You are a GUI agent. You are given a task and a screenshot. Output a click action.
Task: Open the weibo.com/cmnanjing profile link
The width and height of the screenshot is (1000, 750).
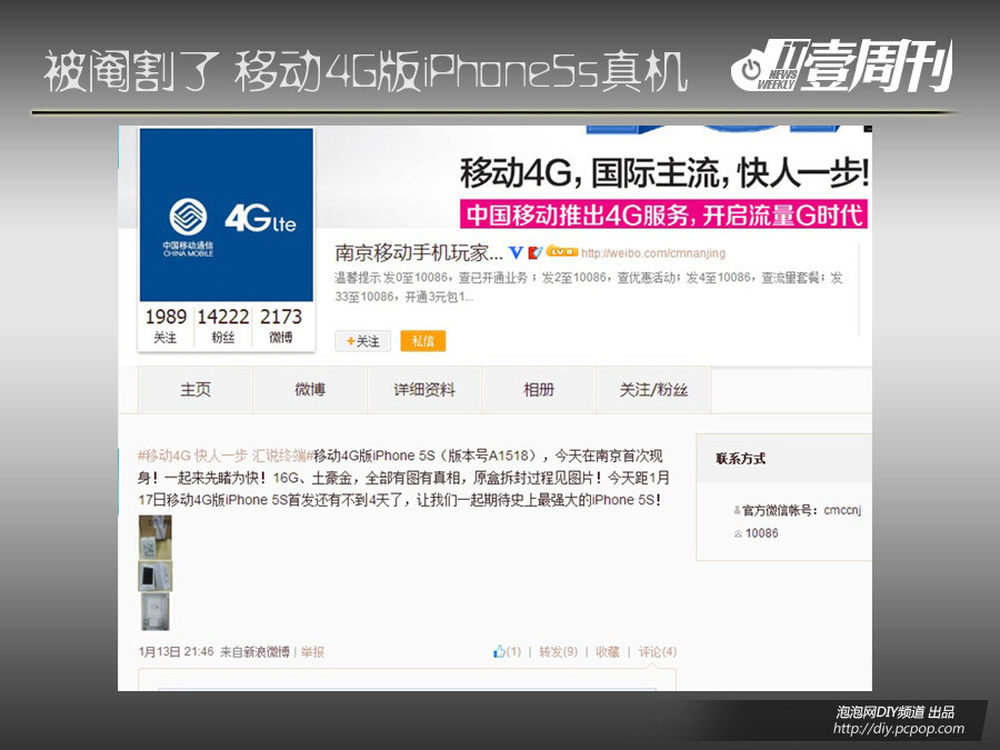coord(653,253)
